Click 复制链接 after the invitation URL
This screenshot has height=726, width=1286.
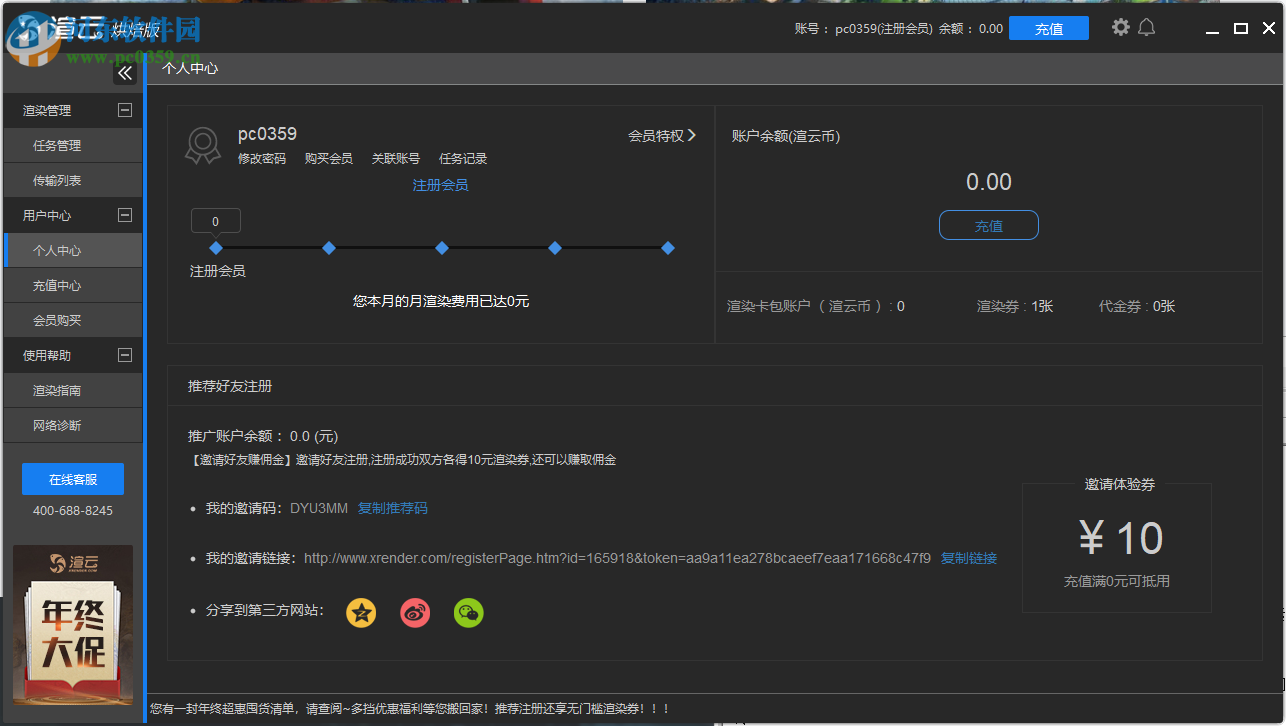tap(968, 558)
